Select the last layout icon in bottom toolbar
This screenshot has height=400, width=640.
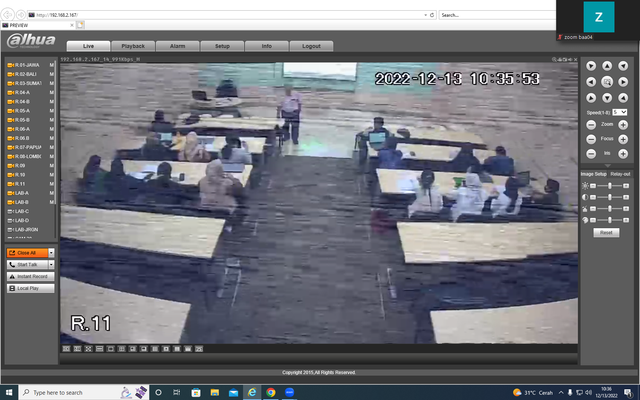point(199,349)
